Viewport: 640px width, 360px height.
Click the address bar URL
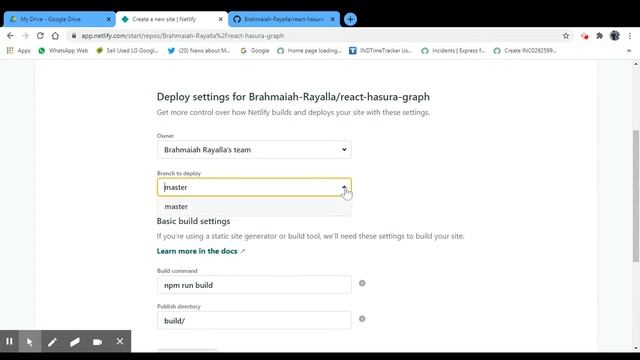182,36
